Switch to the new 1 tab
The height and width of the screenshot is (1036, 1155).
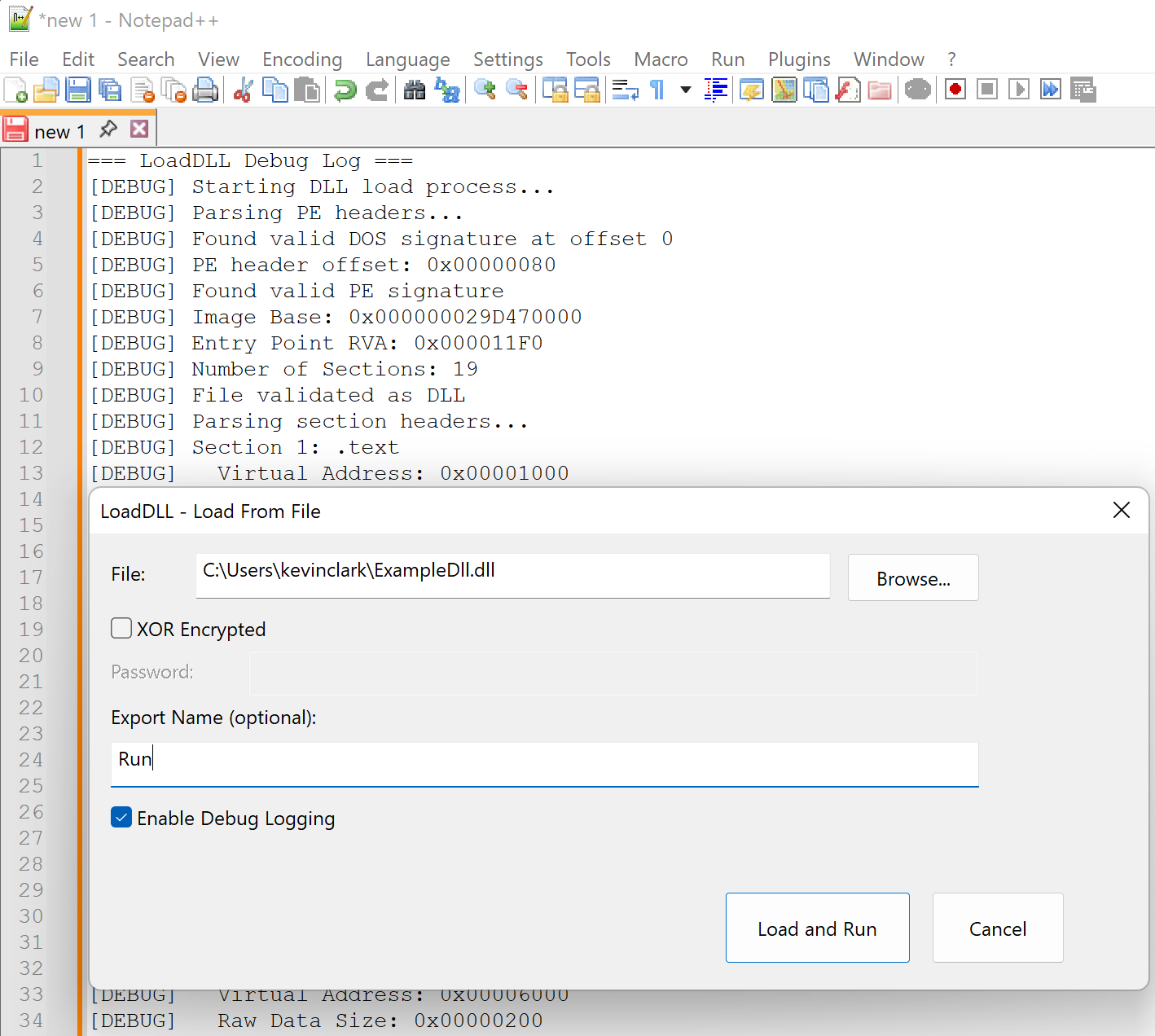[59, 129]
